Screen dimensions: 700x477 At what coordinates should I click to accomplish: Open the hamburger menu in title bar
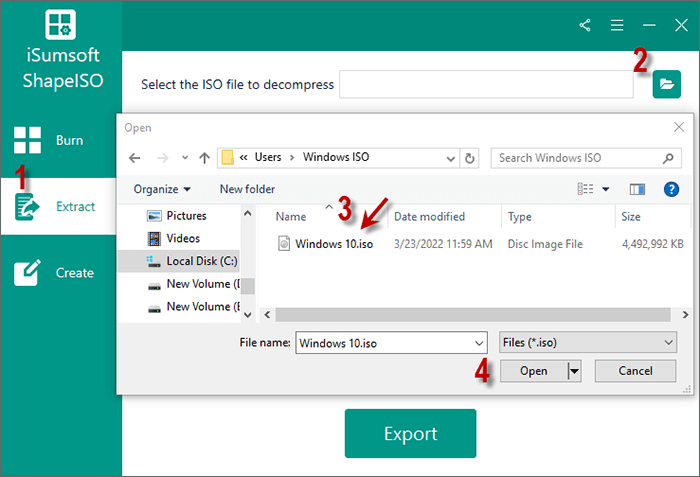coord(617,25)
